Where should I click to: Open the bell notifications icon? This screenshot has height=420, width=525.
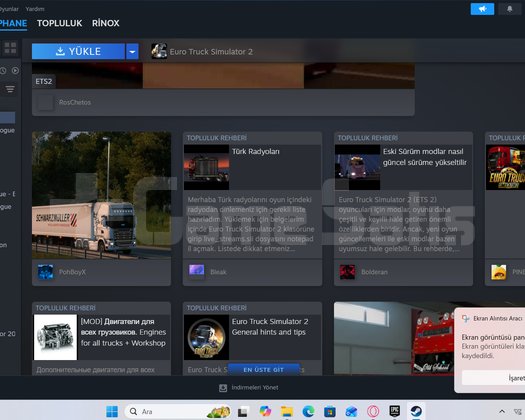[510, 9]
